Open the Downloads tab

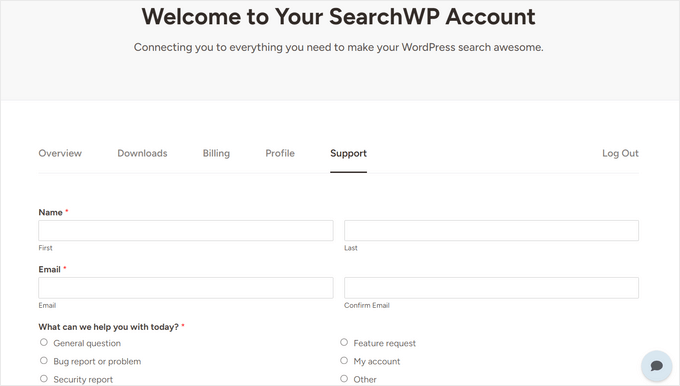point(142,153)
